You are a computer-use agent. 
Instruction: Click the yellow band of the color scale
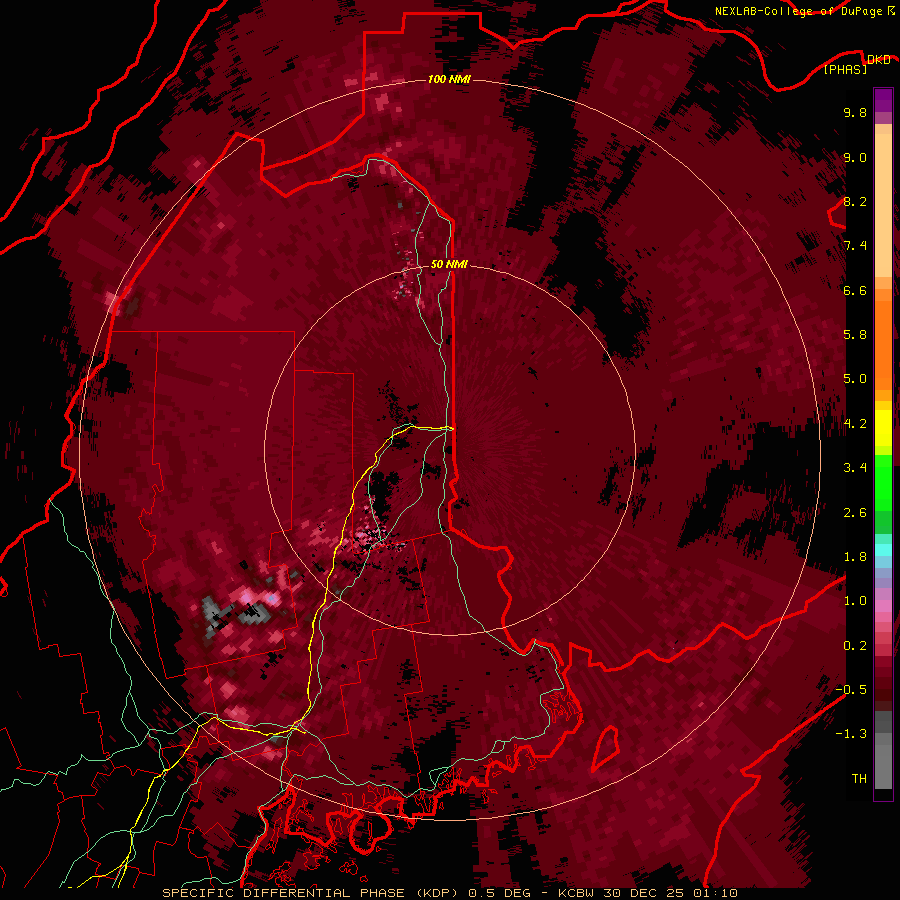(x=883, y=428)
